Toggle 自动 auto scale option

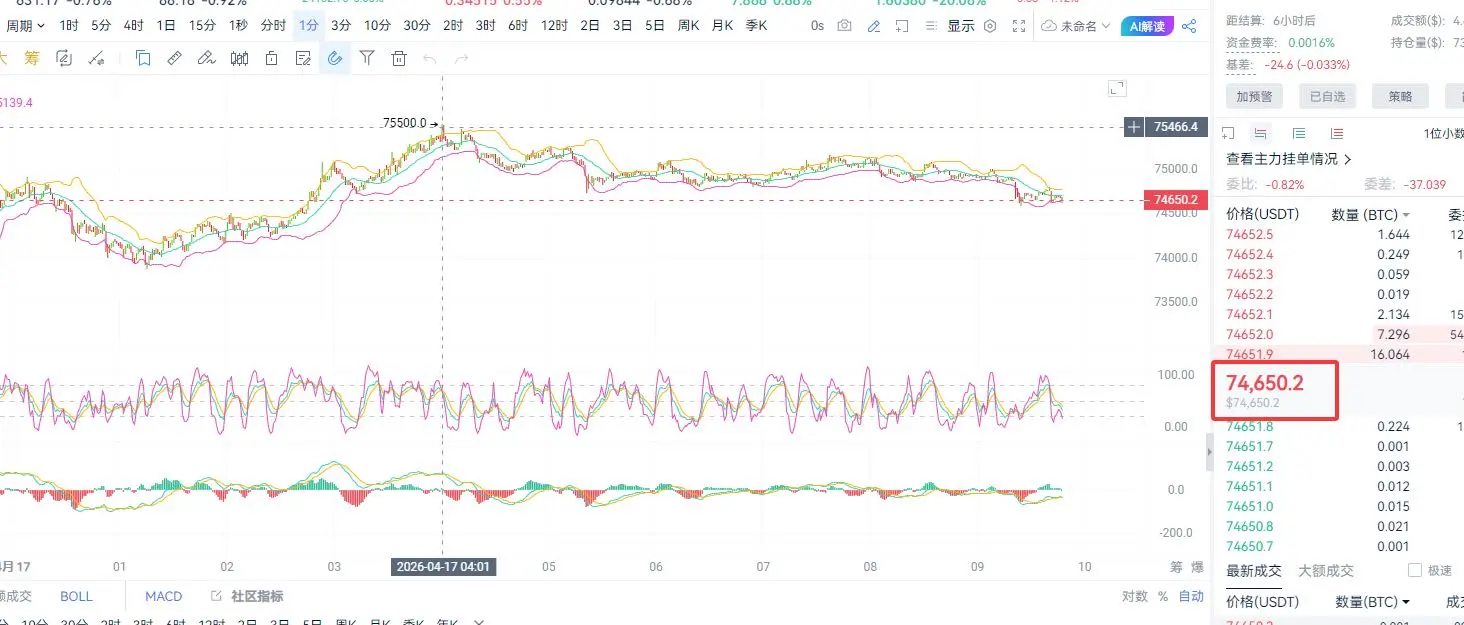[1191, 596]
